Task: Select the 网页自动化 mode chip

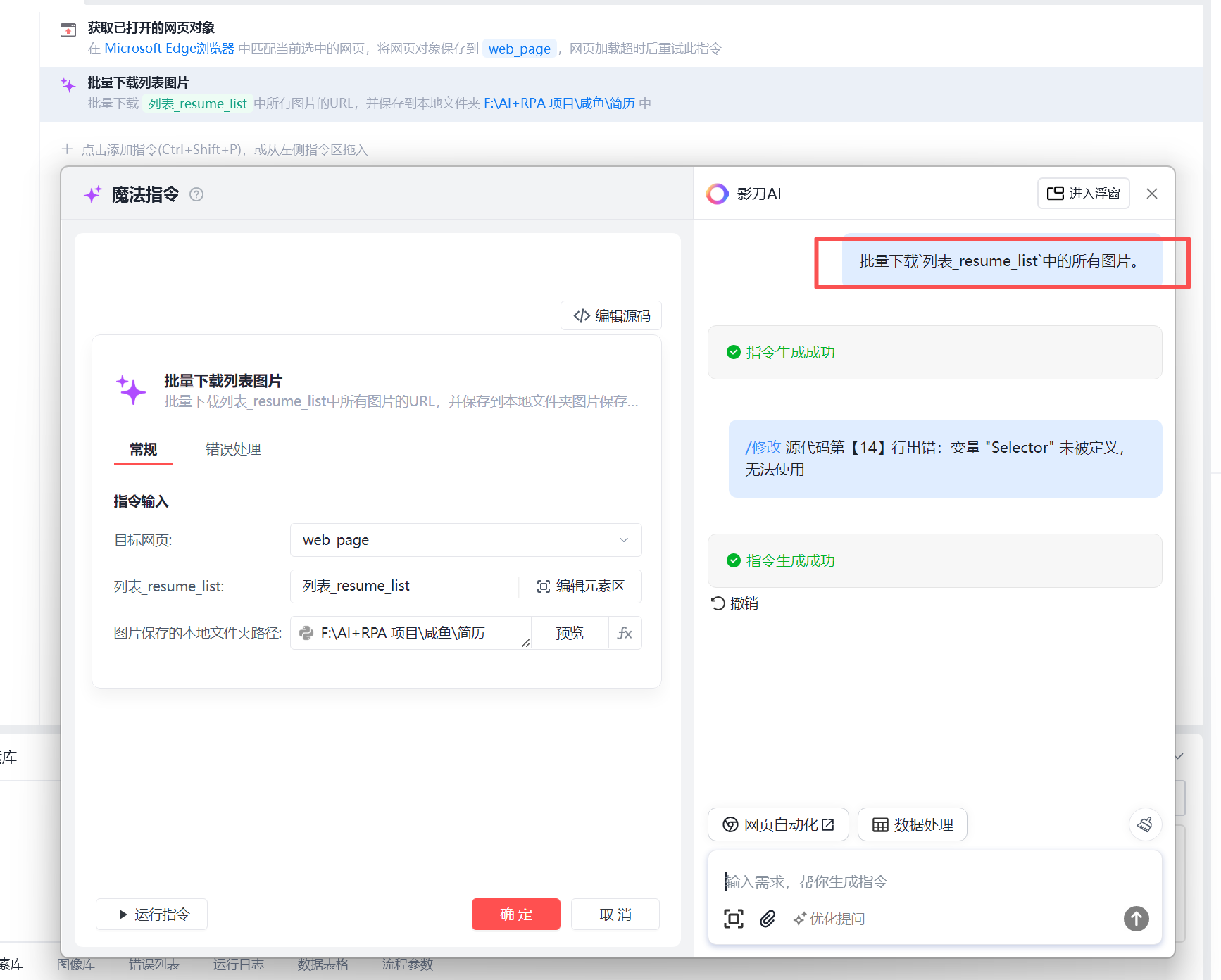Action: click(x=778, y=825)
